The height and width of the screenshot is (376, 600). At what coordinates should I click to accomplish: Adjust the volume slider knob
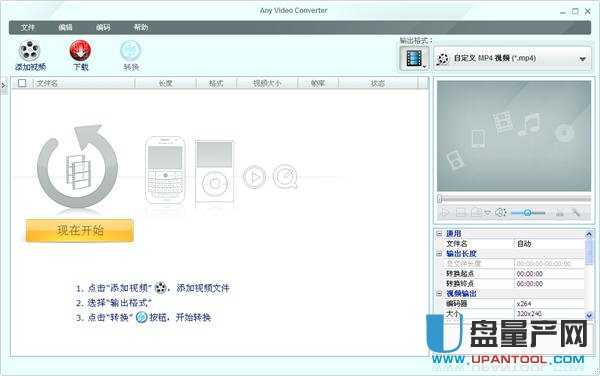[527, 213]
